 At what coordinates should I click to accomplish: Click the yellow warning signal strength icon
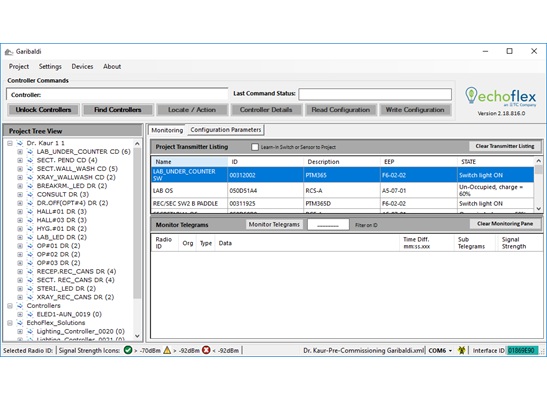point(167,350)
